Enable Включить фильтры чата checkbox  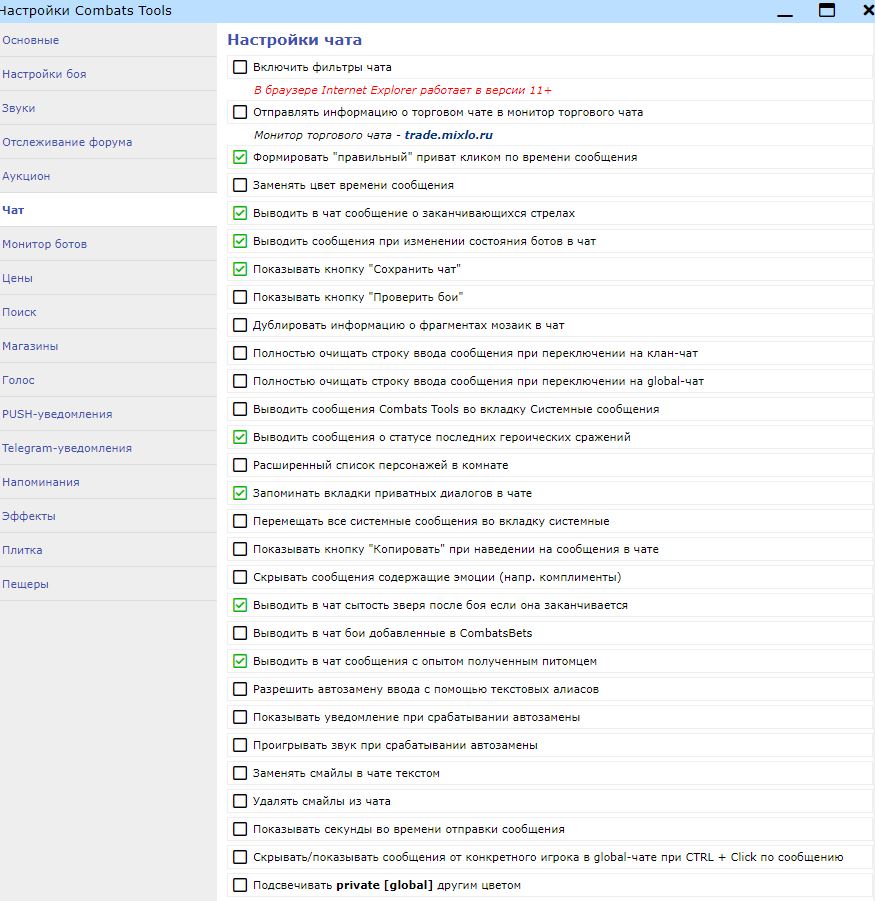click(240, 67)
